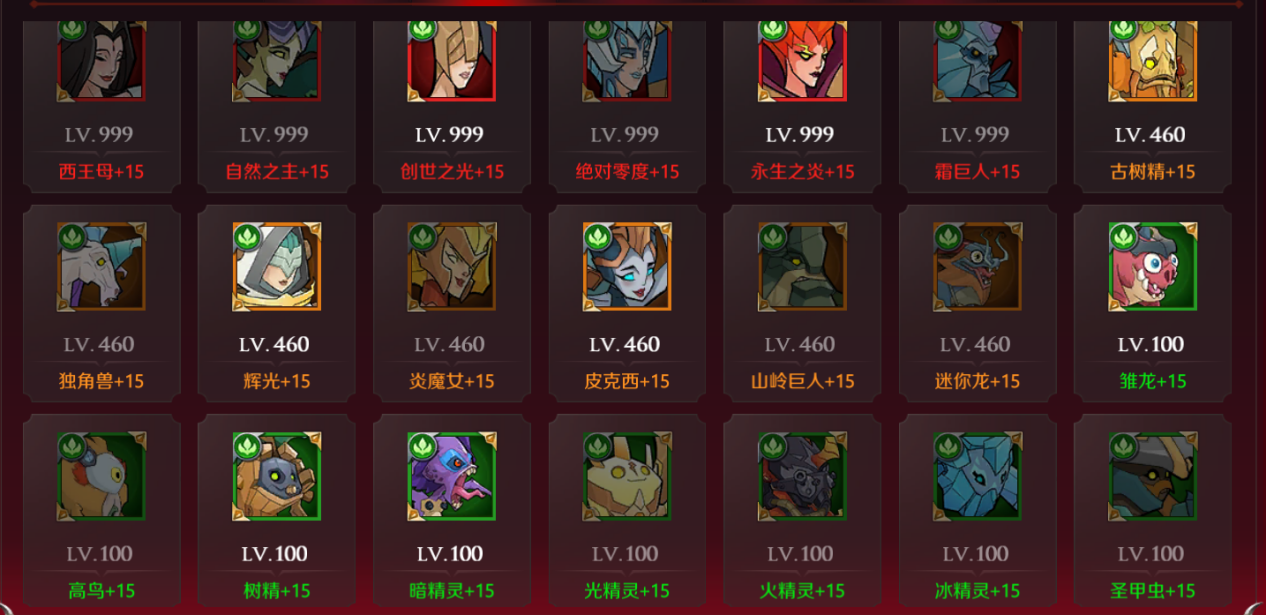Select the 辉光+15 hooded hero portrait
The width and height of the screenshot is (1266, 615).
(x=277, y=266)
